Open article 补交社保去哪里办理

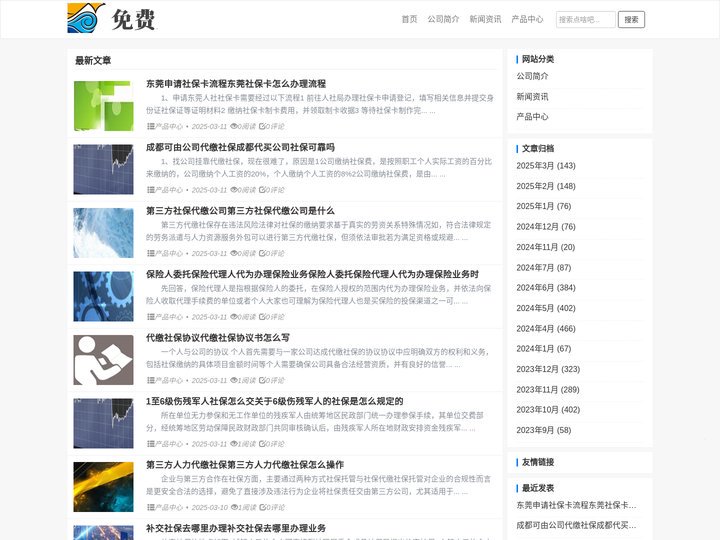pyautogui.click(x=236, y=528)
